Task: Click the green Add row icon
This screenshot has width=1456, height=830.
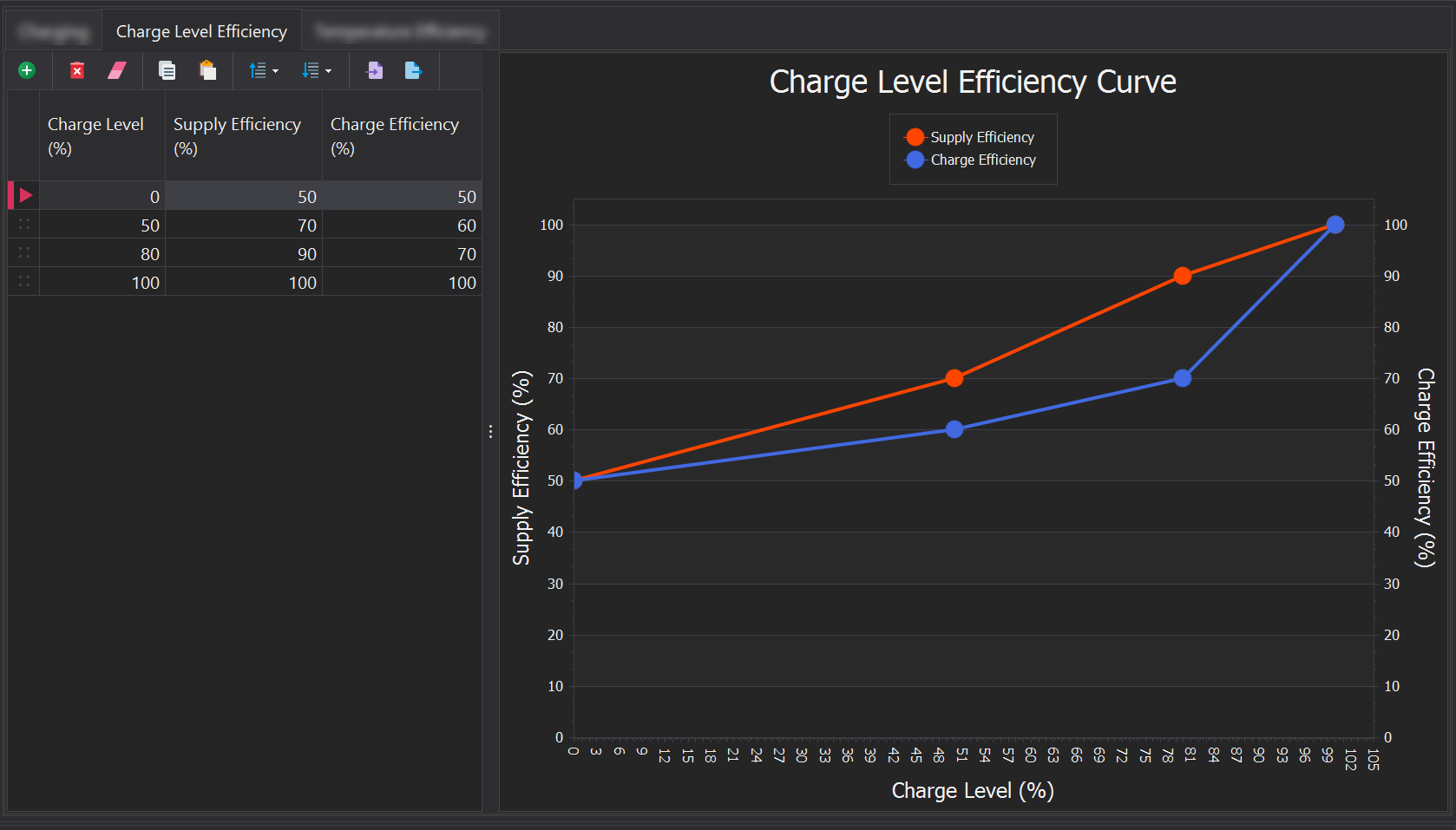Action: tap(27, 70)
